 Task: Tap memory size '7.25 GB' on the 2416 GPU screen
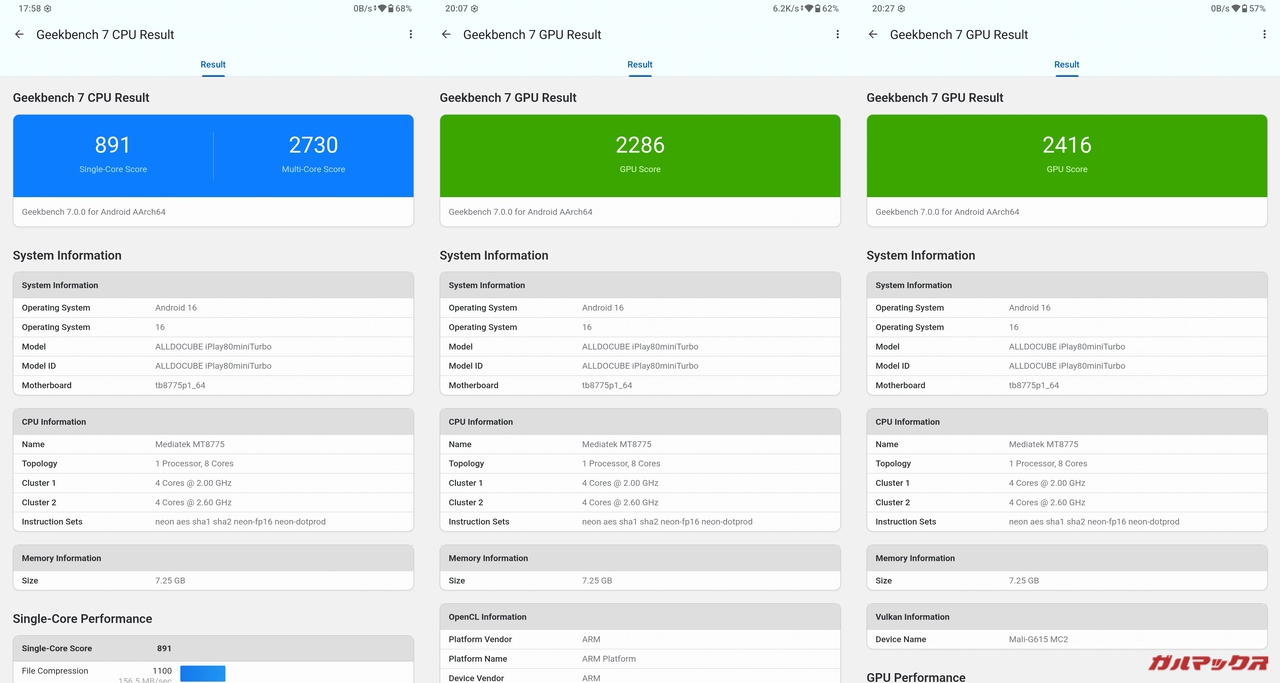tap(1024, 581)
